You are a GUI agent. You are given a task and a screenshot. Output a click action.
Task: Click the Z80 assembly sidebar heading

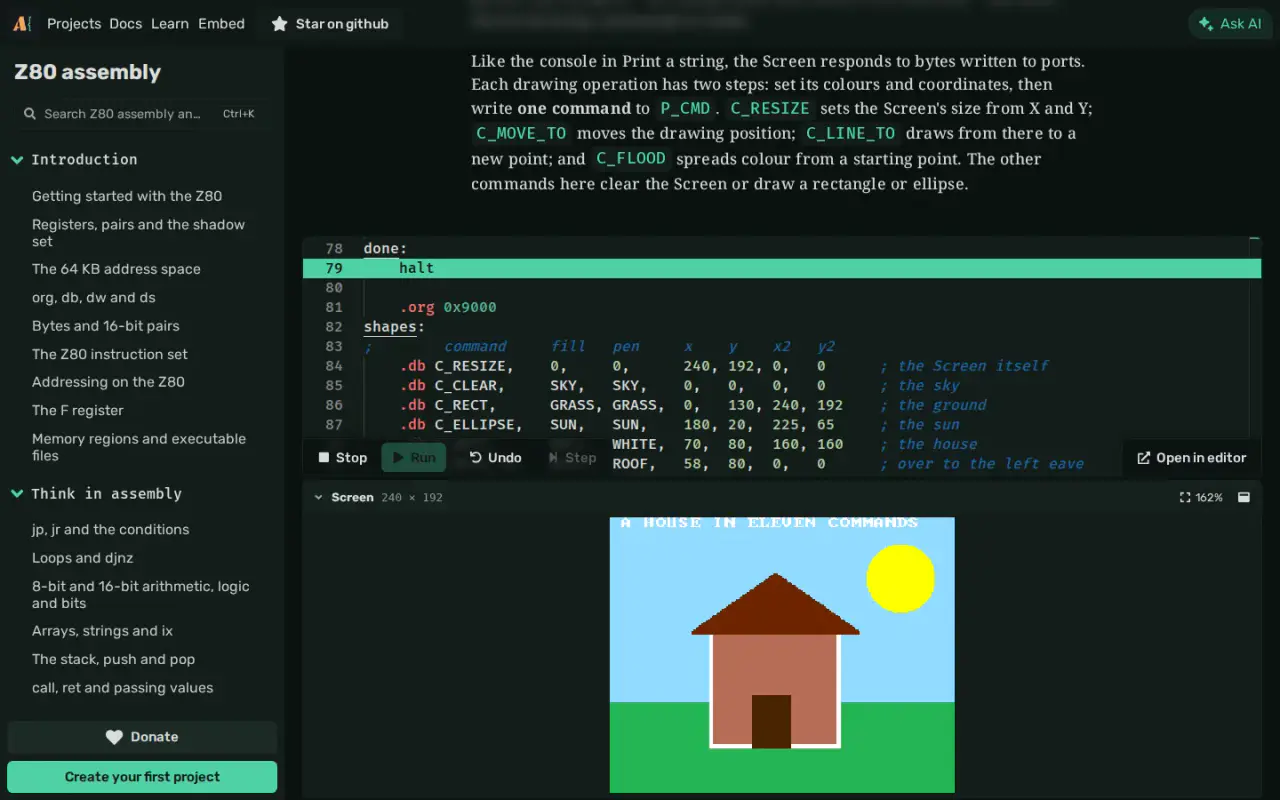(87, 72)
